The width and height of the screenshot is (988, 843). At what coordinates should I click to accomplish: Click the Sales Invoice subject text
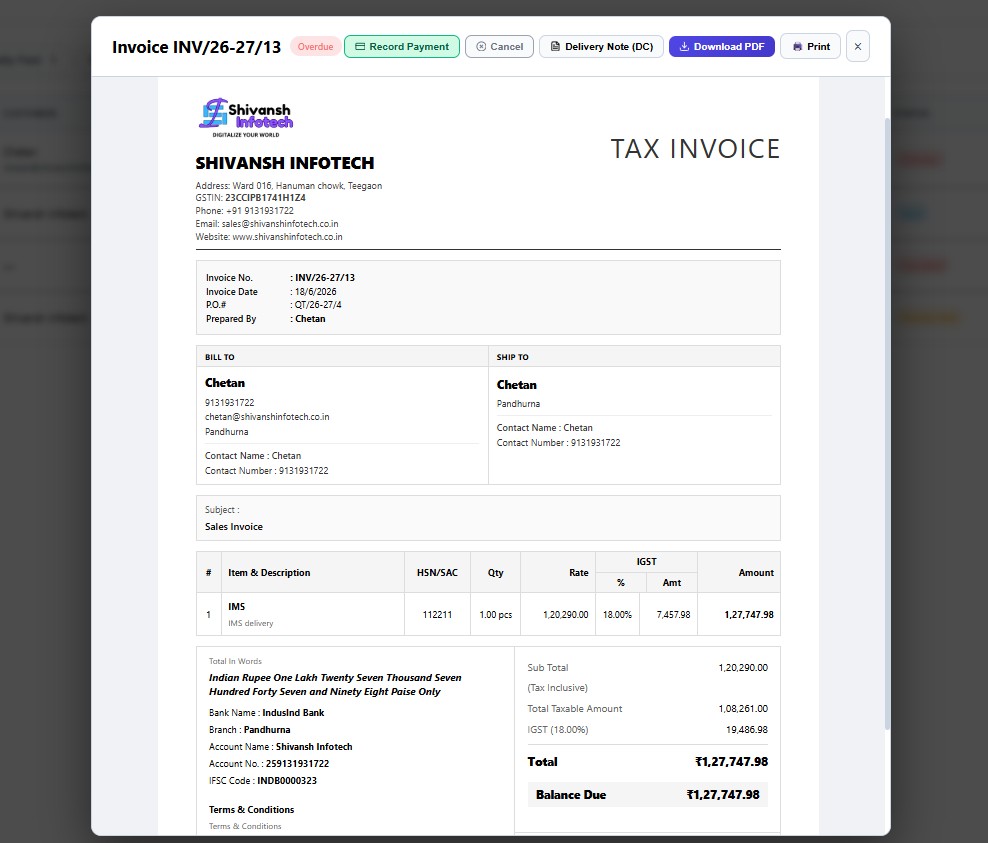pyautogui.click(x=234, y=527)
